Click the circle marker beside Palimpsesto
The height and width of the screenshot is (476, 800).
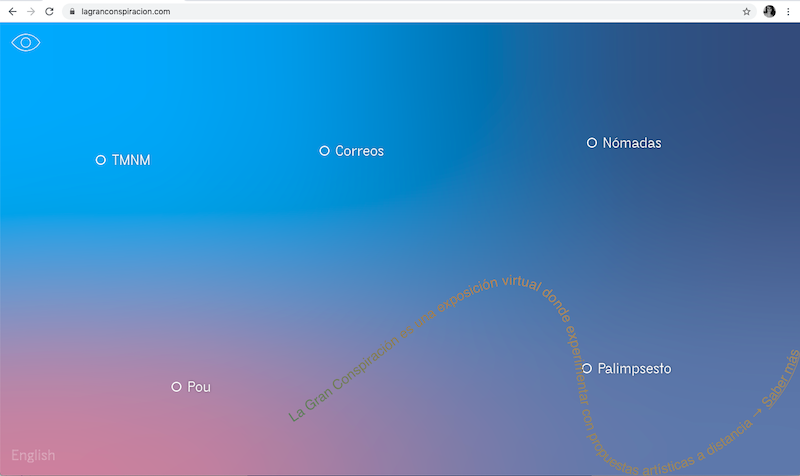click(x=587, y=369)
